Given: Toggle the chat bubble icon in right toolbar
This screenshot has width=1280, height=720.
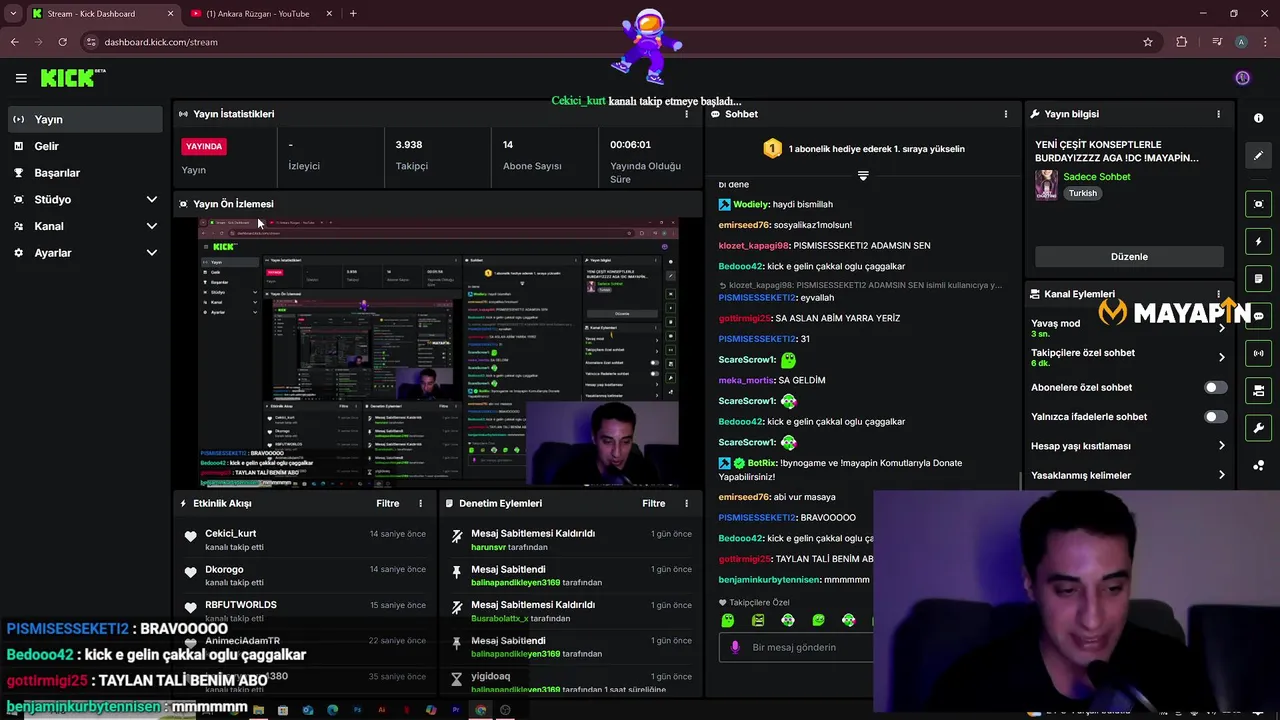Looking at the screenshot, I should pyautogui.click(x=1258, y=316).
